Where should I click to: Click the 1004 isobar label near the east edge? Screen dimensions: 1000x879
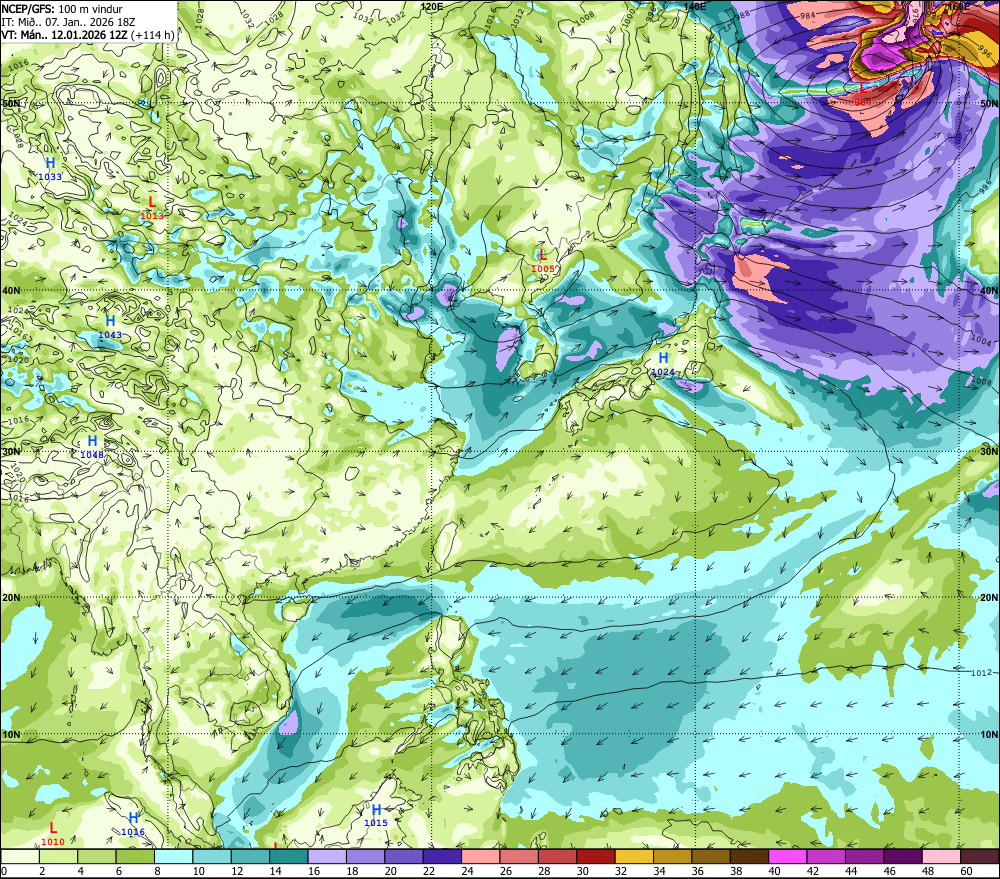[x=981, y=339]
